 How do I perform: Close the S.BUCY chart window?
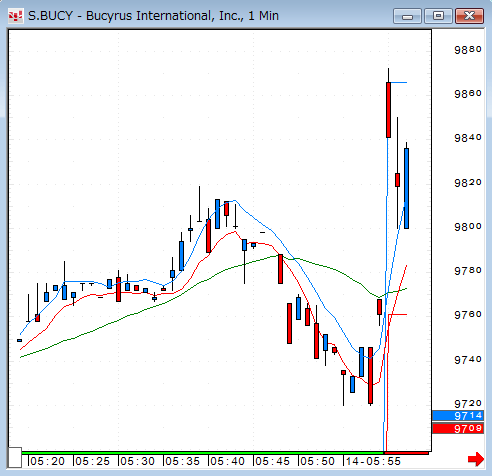pos(469,16)
